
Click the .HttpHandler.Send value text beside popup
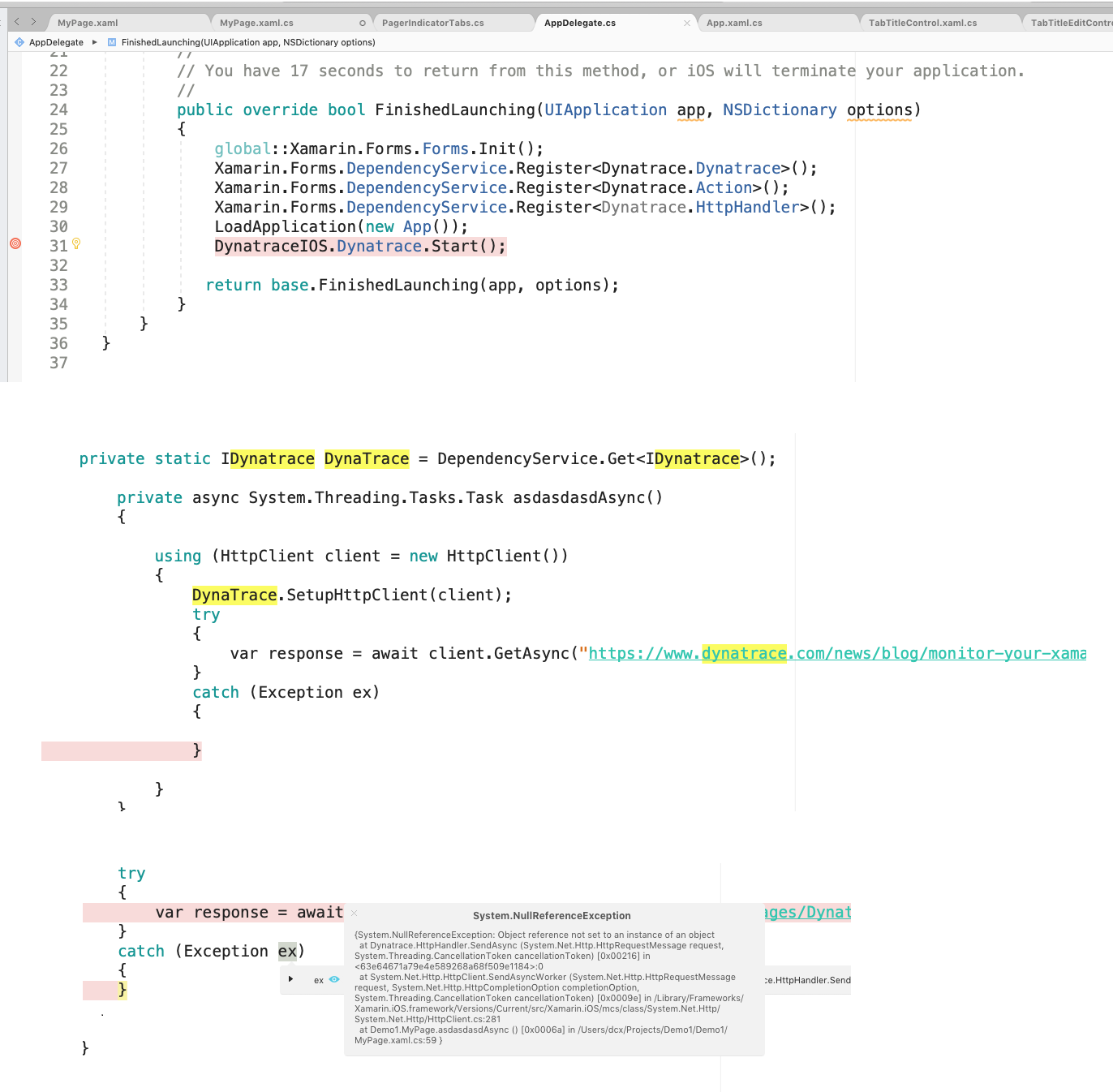tap(808, 980)
